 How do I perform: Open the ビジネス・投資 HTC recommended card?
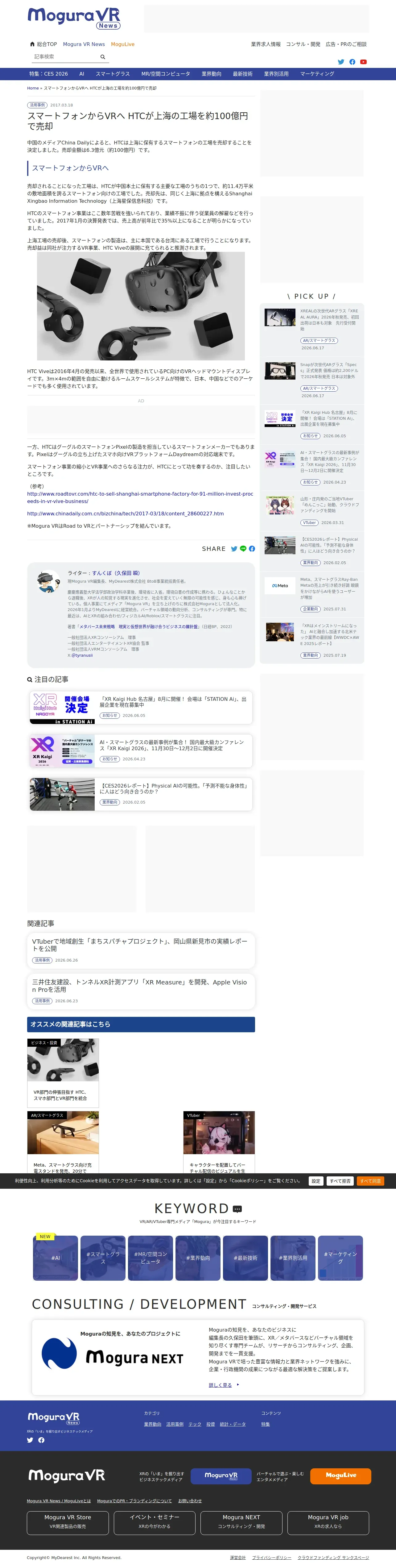click(63, 1073)
